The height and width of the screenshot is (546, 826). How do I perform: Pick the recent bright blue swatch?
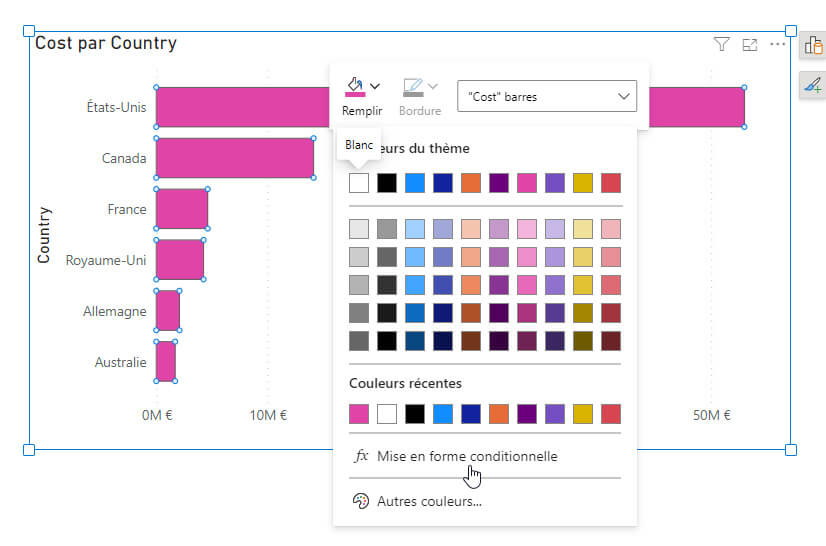443,414
